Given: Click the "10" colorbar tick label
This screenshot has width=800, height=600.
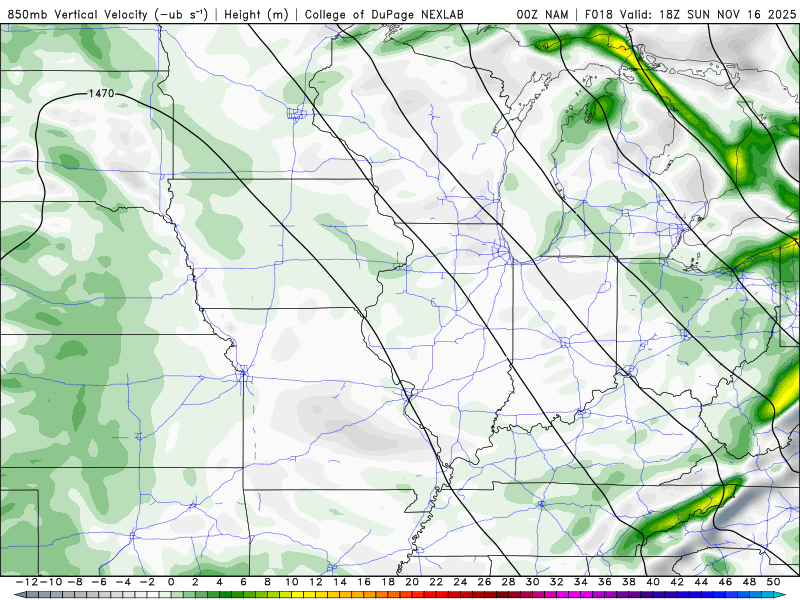Looking at the screenshot, I should pyautogui.click(x=291, y=582).
